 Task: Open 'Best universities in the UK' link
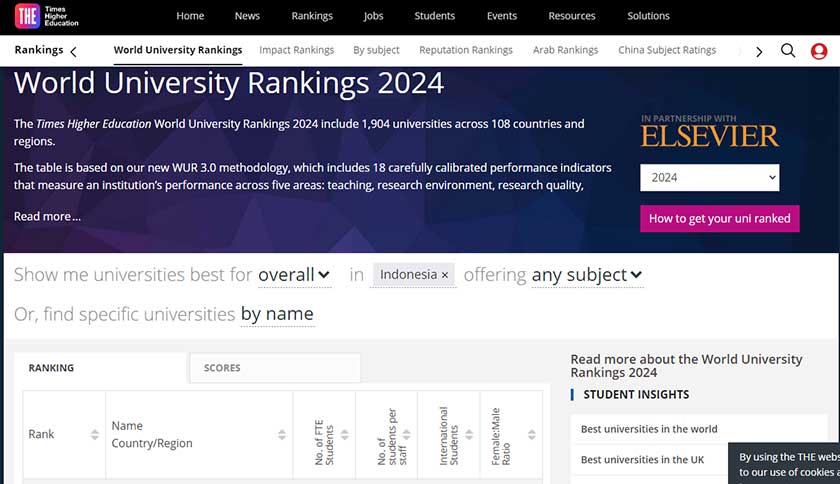click(x=642, y=460)
